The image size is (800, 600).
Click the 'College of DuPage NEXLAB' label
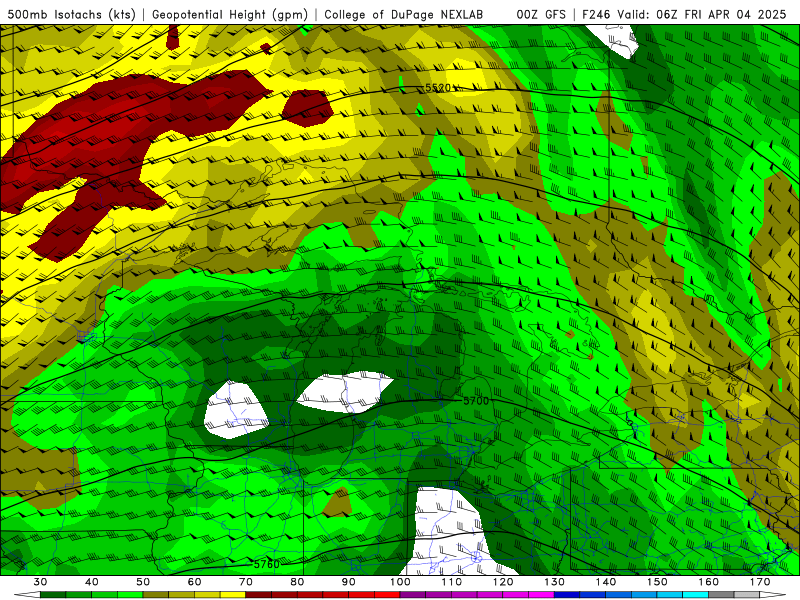[x=404, y=15]
